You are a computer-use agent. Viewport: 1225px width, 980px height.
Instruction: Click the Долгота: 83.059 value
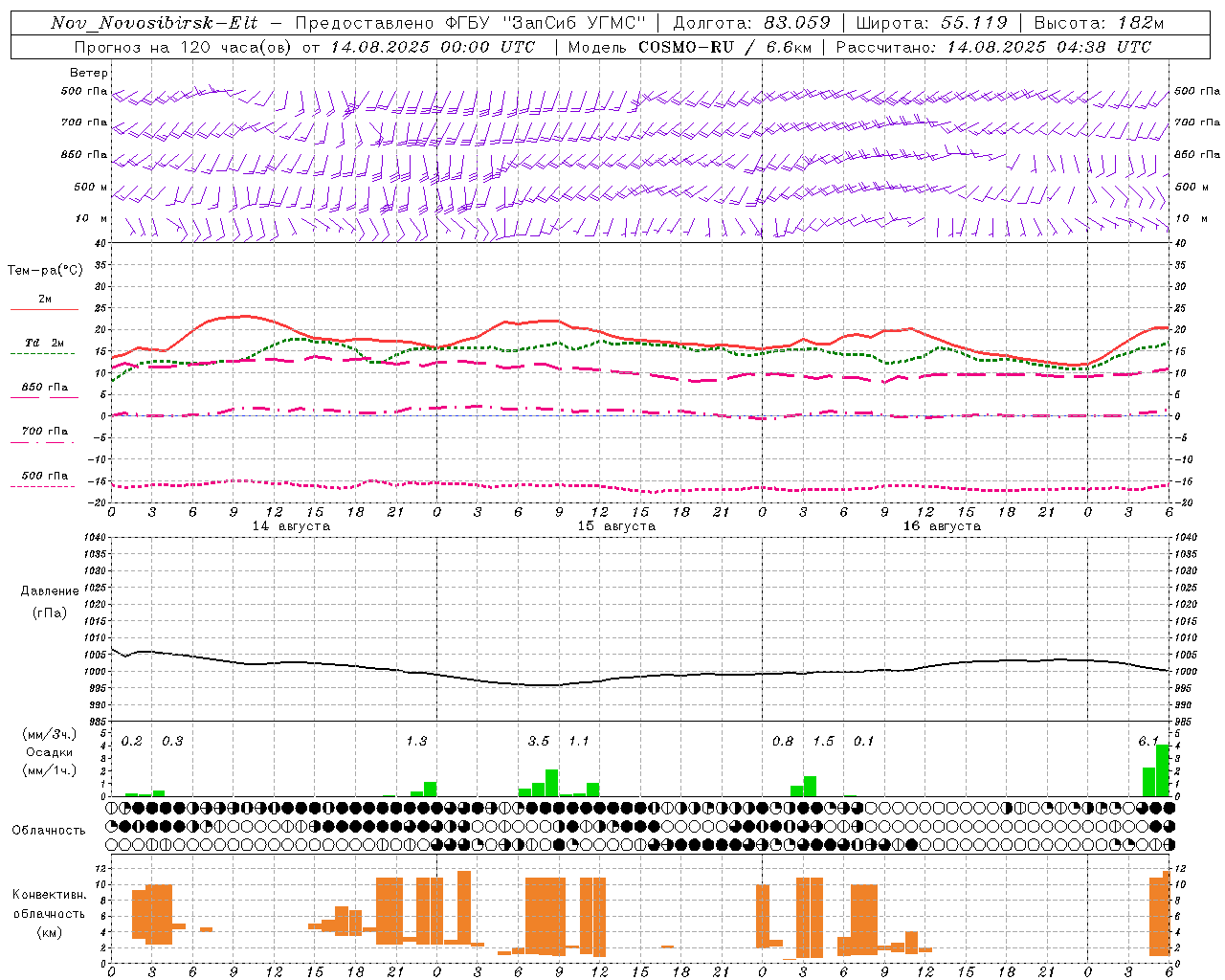(752, 23)
